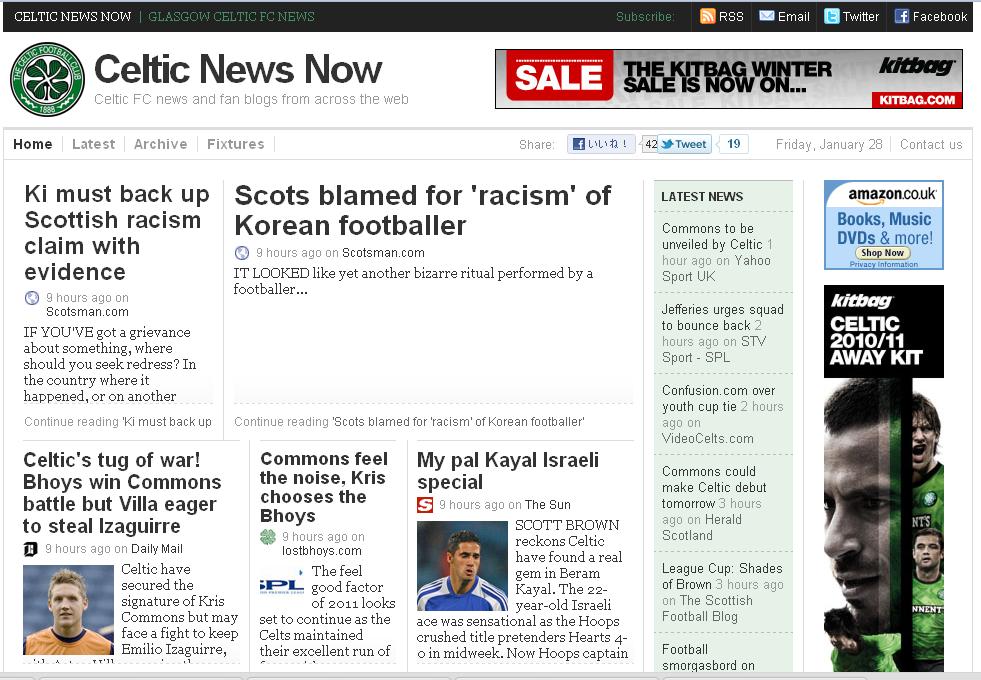This screenshot has height=680, width=981.
Task: Click the Facebook subscribe icon
Action: (902, 16)
